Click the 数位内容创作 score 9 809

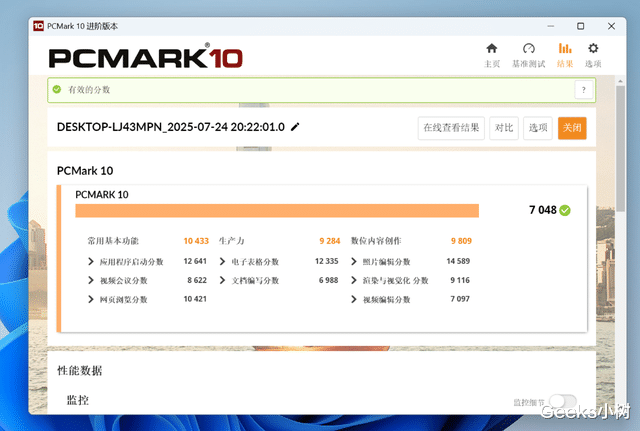(x=461, y=241)
